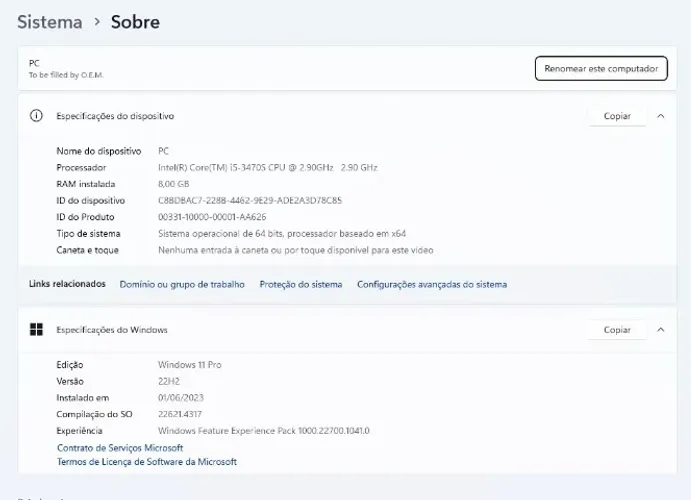Select the OS build value 22621.4317

click(x=180, y=414)
